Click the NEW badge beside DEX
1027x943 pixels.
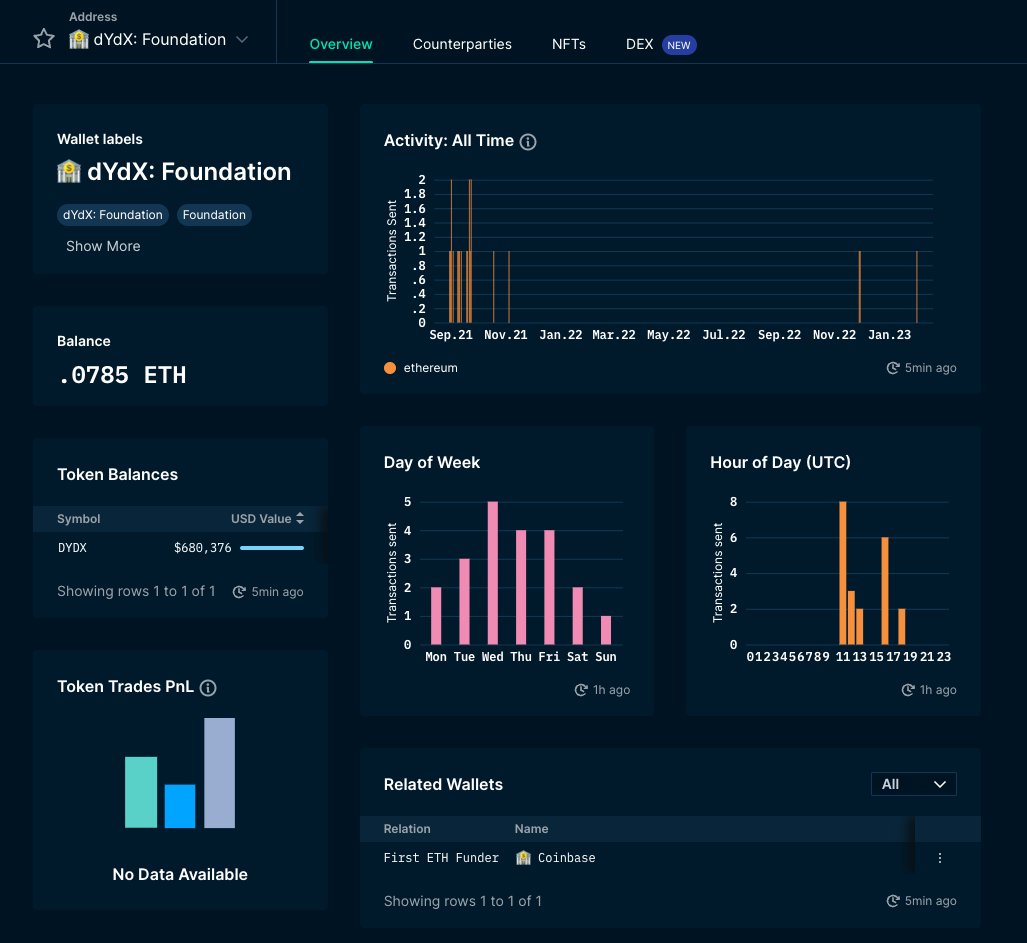(x=679, y=45)
